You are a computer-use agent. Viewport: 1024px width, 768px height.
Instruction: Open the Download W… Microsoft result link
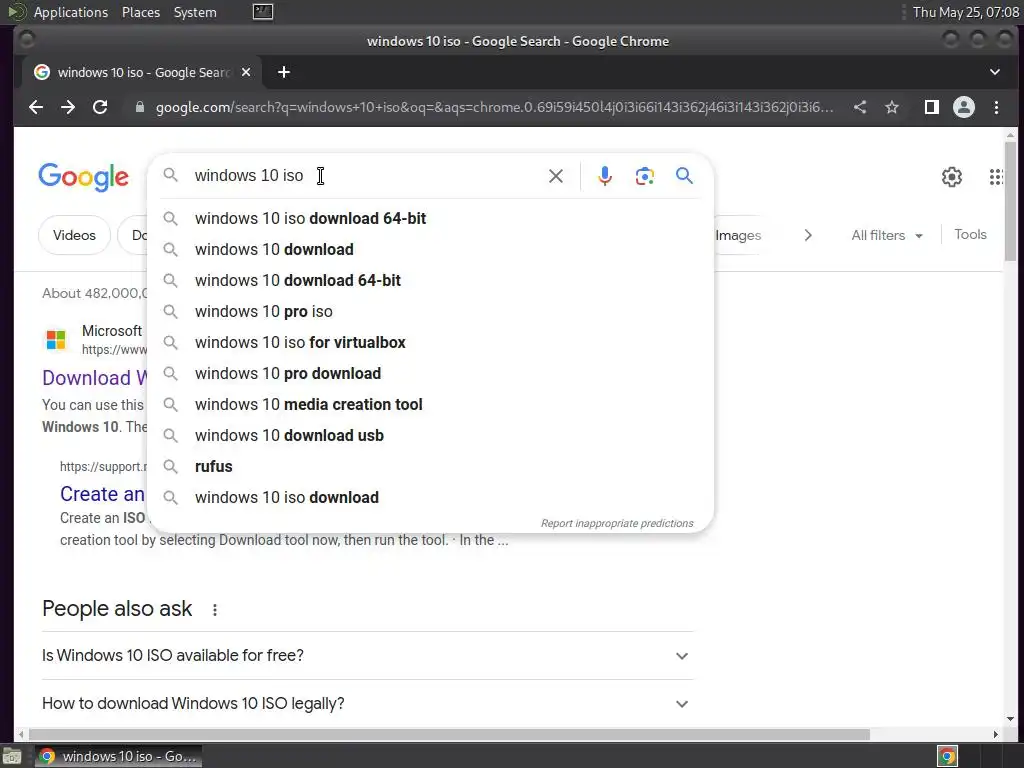pos(95,377)
